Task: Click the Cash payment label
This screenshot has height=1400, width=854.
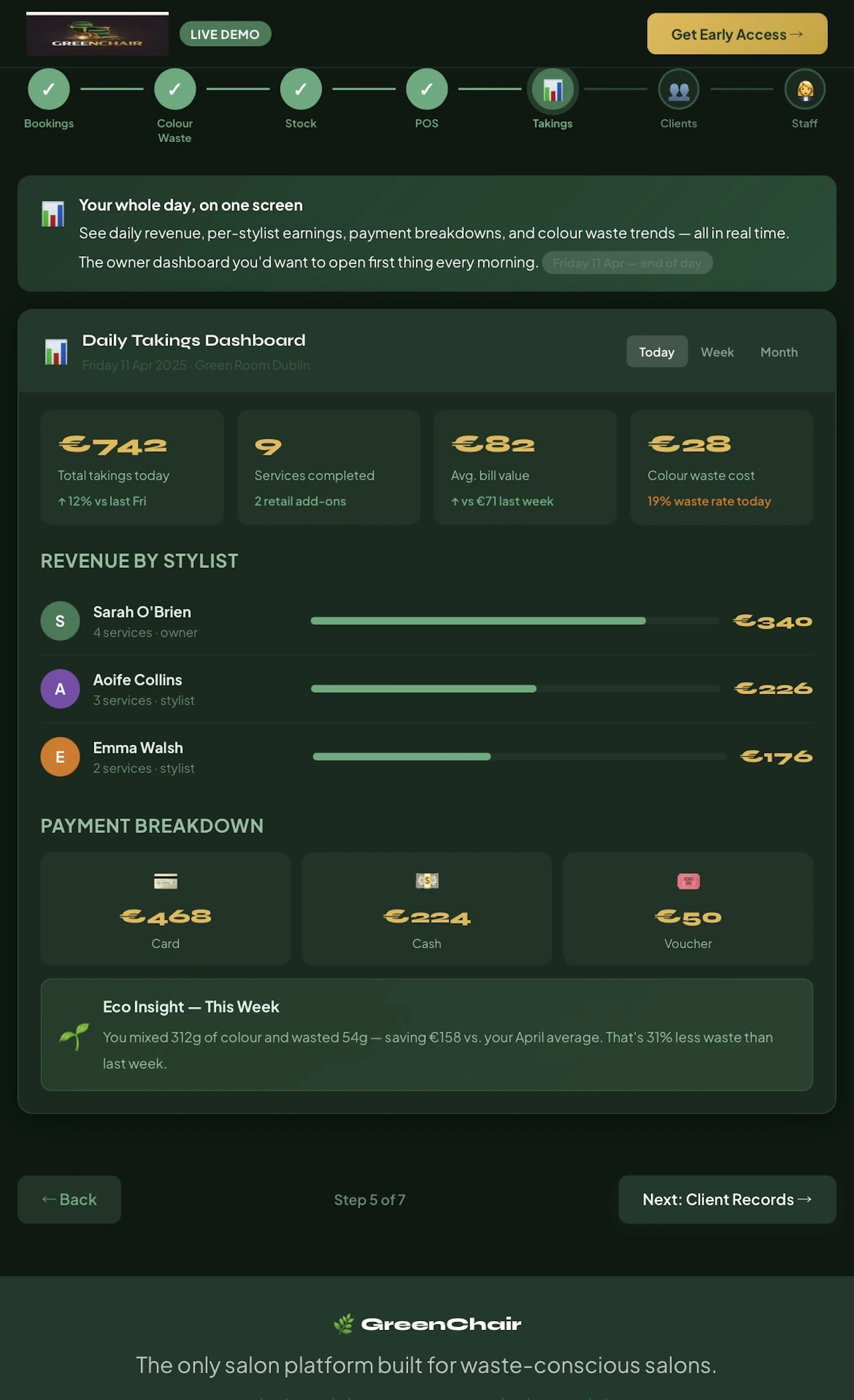Action: click(427, 944)
